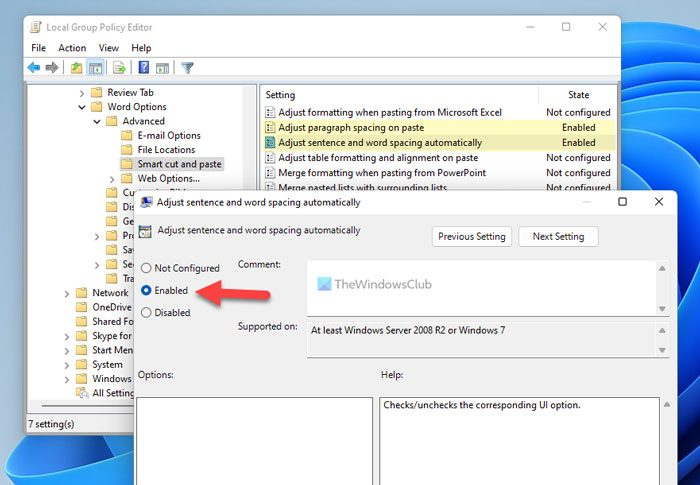Sort by the State column header
The width and height of the screenshot is (700, 485).
coord(578,95)
